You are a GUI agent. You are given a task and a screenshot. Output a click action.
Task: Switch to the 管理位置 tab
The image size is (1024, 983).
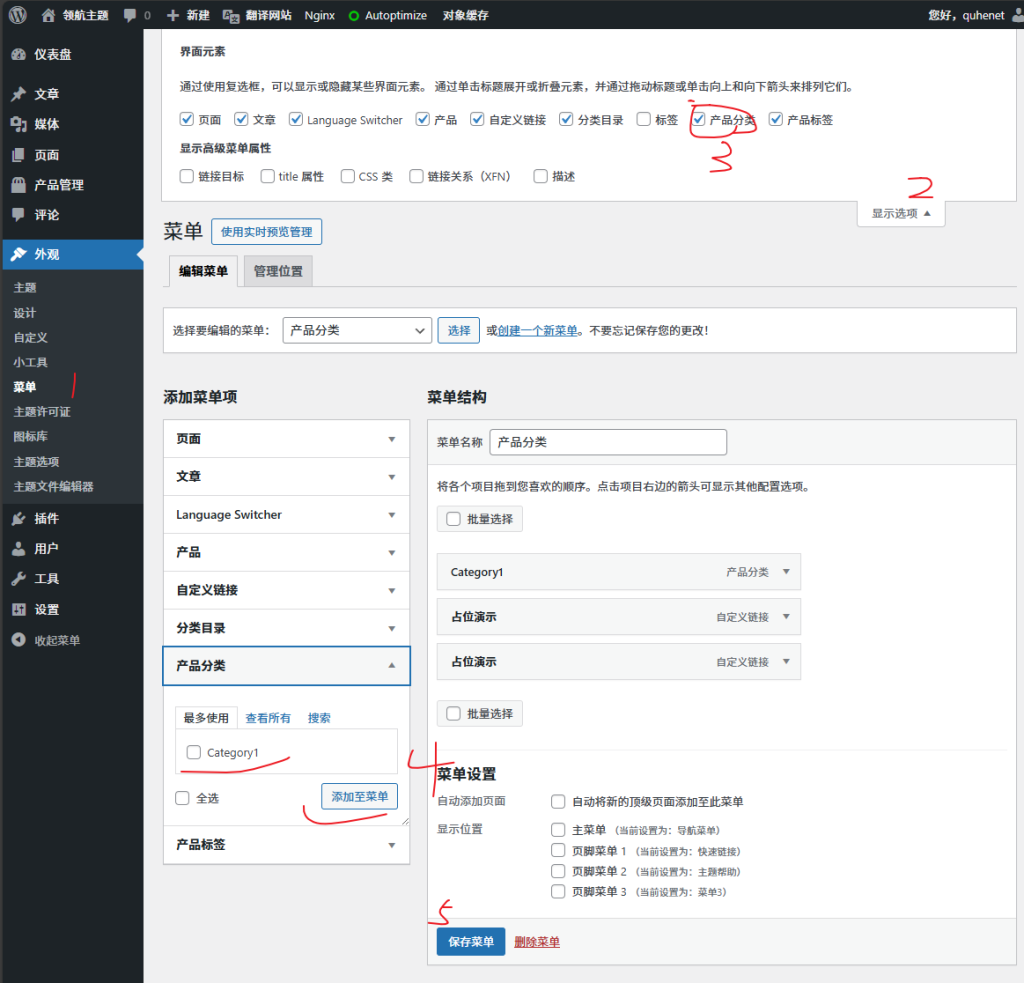pos(278,271)
